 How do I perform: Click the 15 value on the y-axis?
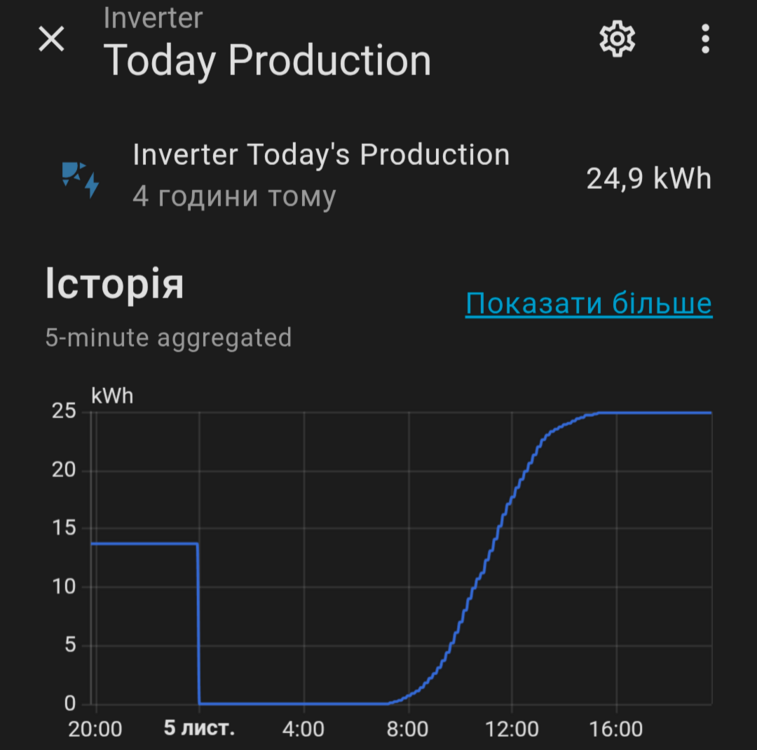pyautogui.click(x=63, y=528)
